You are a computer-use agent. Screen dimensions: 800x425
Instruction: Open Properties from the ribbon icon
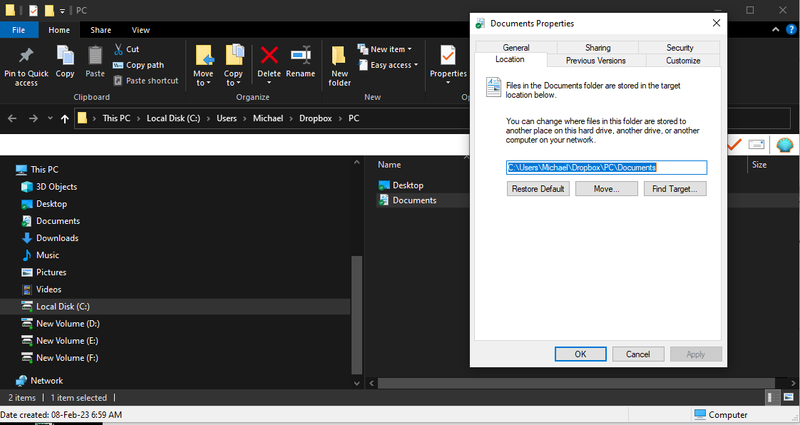tap(447, 56)
